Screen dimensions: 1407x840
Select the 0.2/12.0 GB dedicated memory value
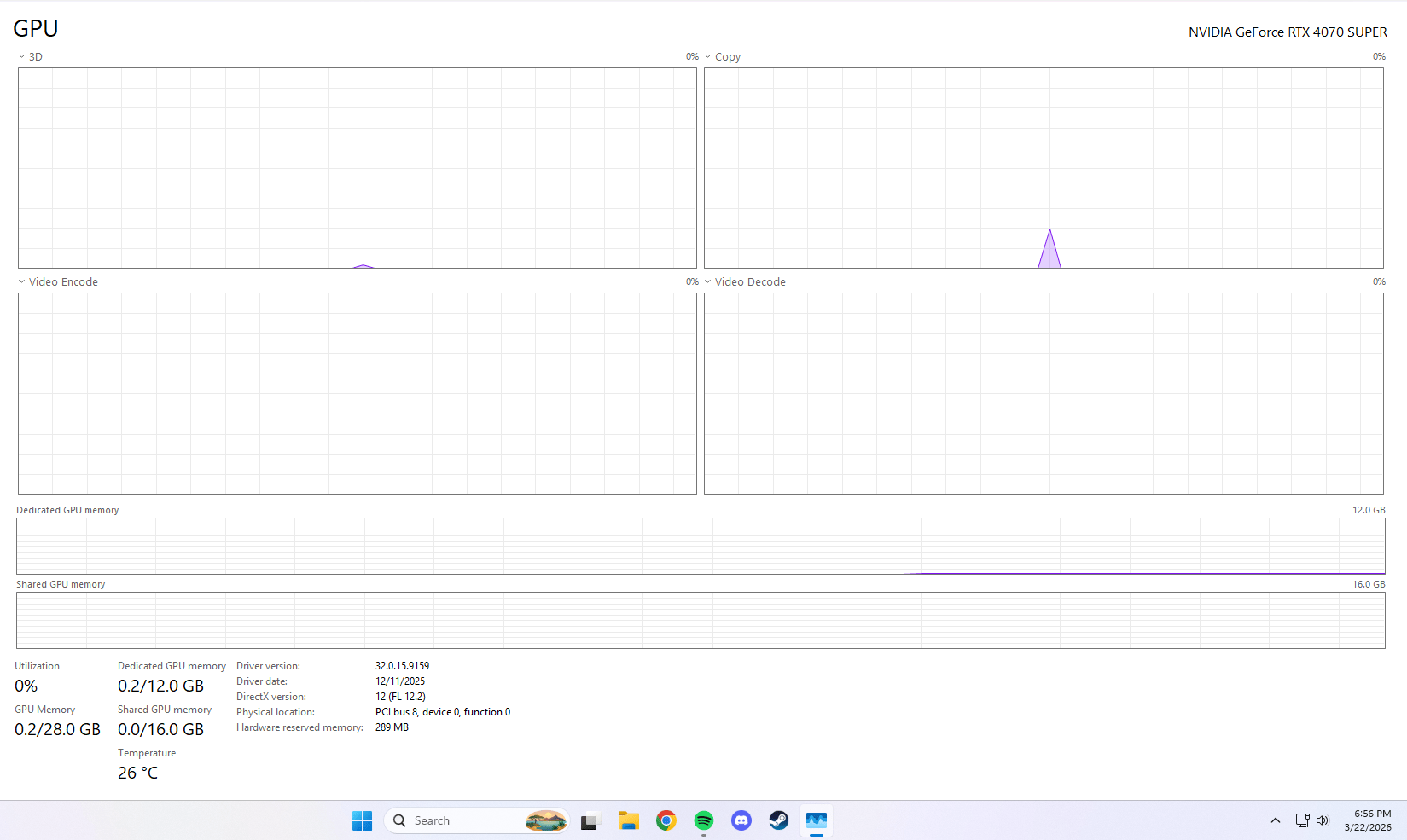click(161, 686)
